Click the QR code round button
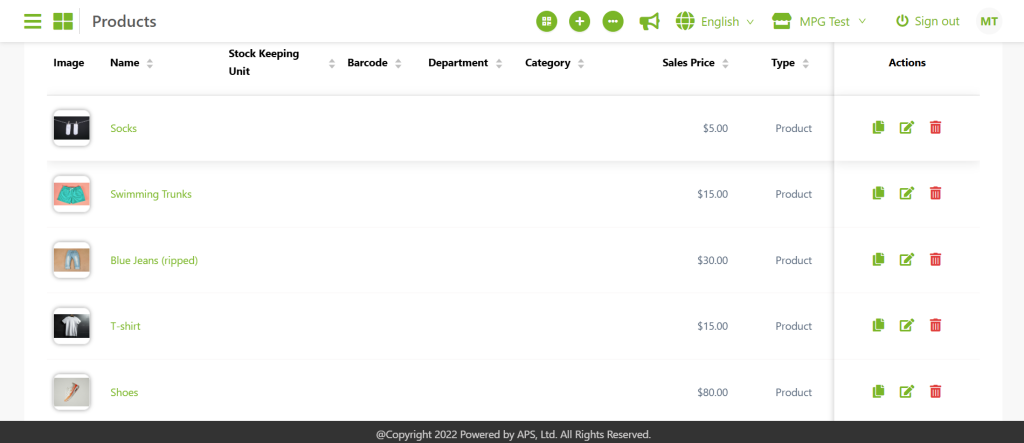This screenshot has width=1024, height=443. coord(547,22)
